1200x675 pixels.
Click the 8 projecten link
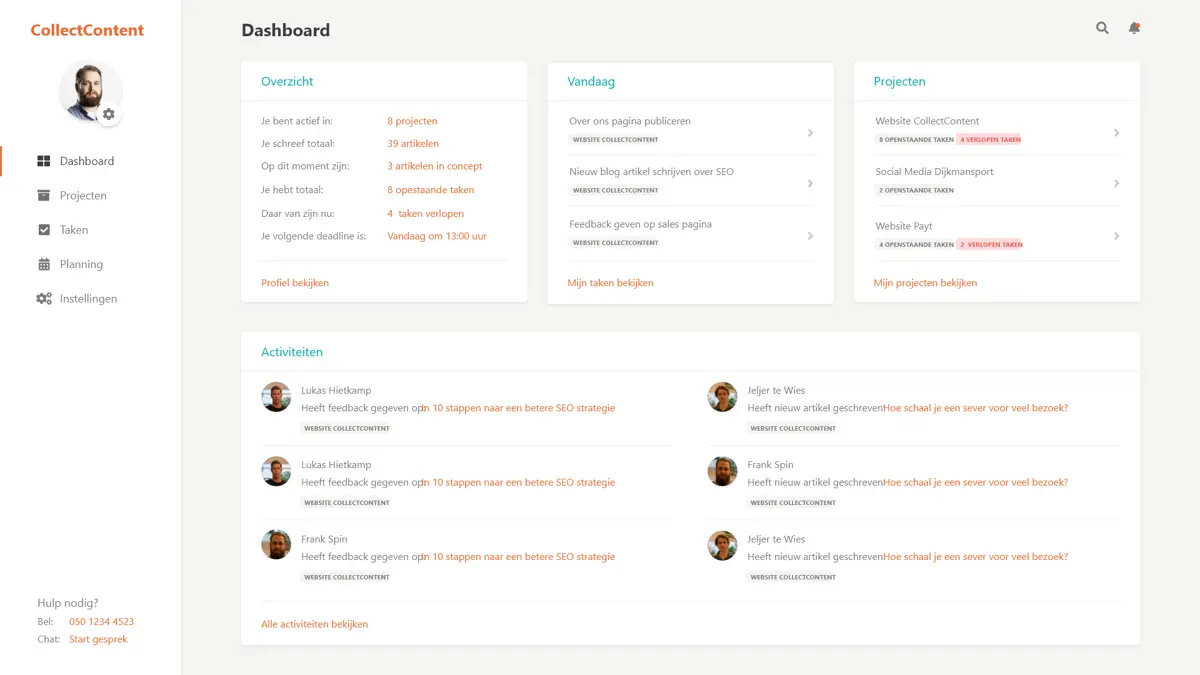pos(412,121)
